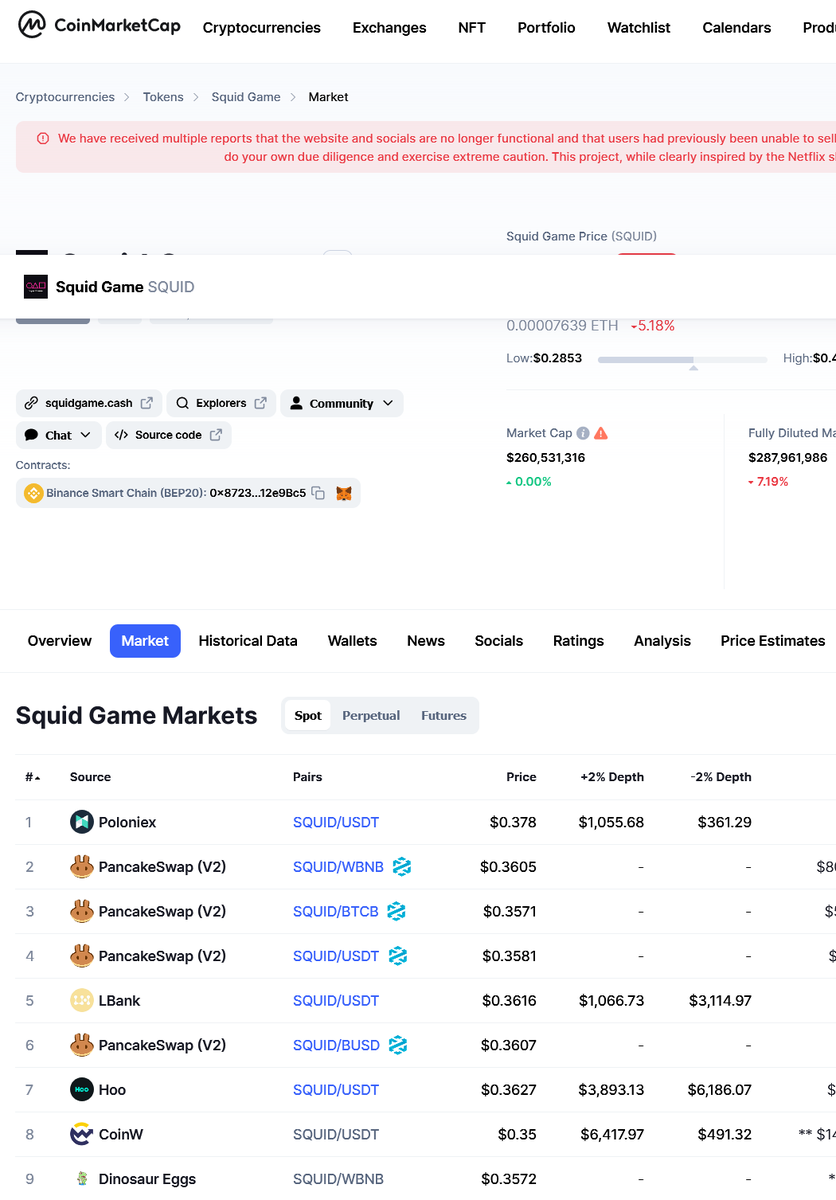Click swap icon beside PancakeSwap SQUID/USDT pair

(x=398, y=956)
